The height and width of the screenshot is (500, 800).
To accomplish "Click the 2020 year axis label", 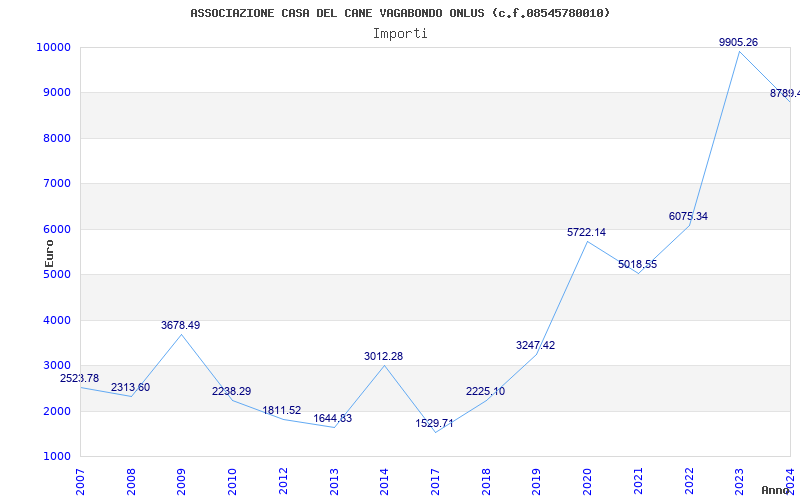I will 587,482.
